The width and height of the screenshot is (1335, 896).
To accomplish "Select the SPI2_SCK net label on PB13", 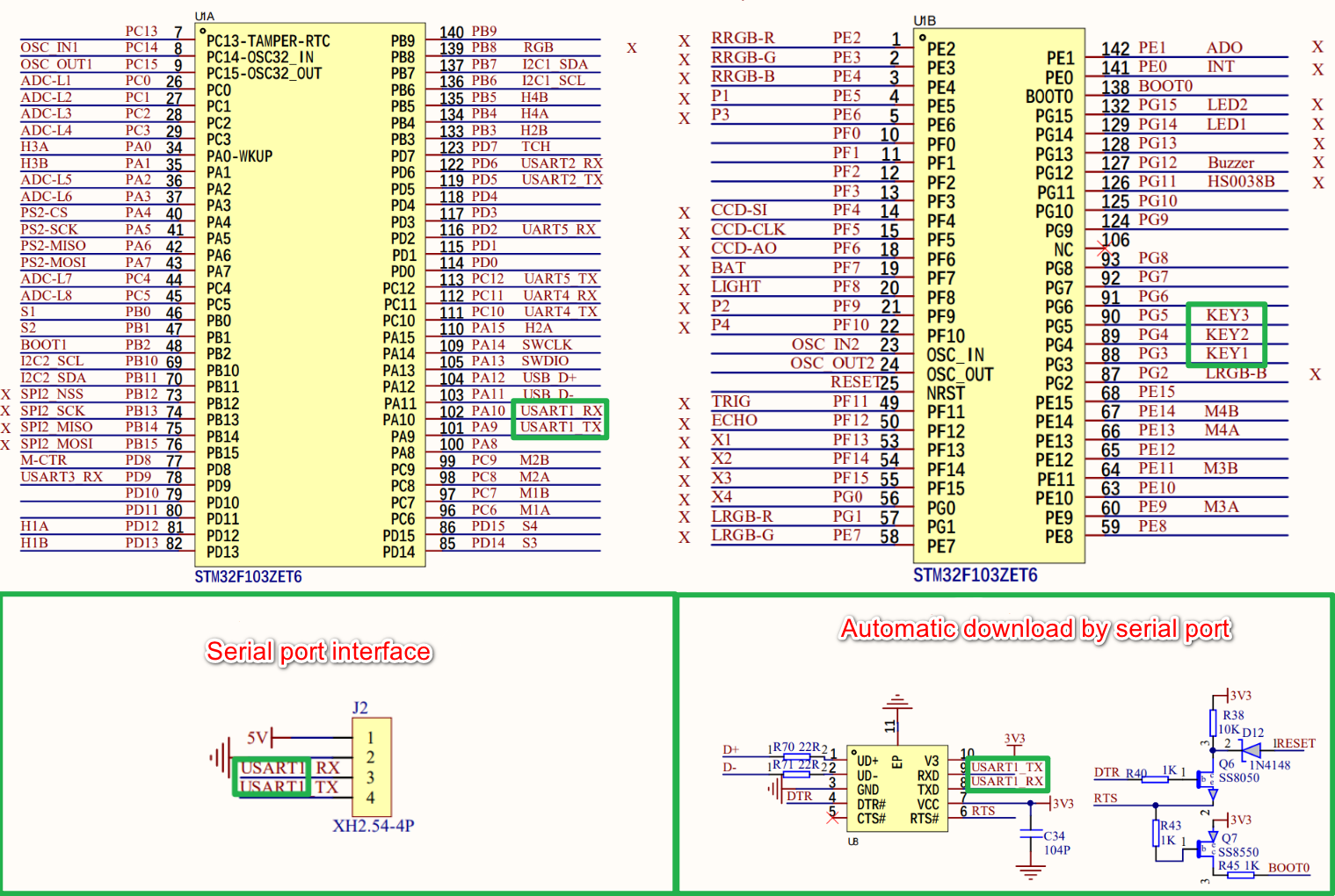I will (x=53, y=411).
